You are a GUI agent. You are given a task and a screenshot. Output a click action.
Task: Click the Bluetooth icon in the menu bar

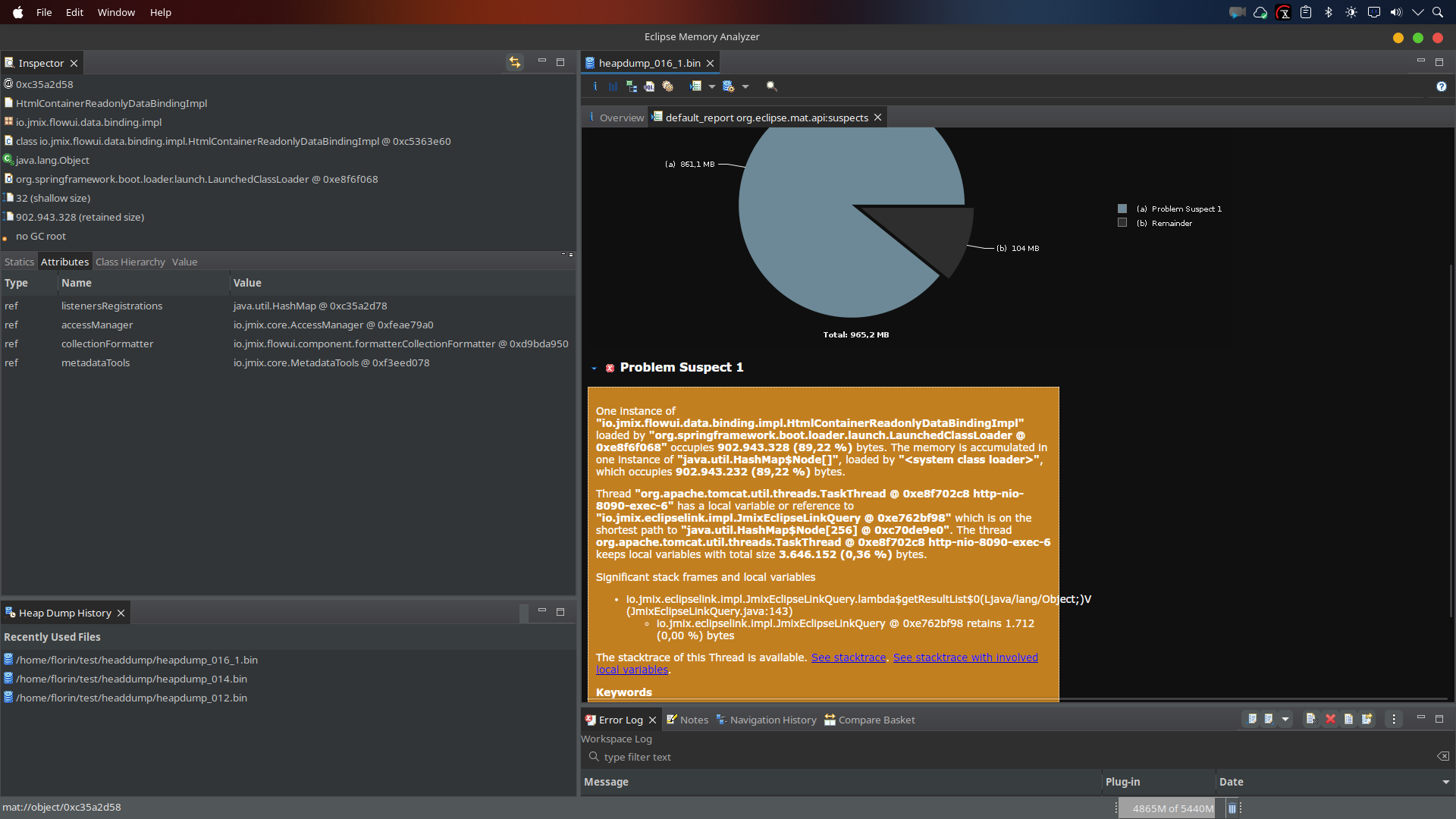(x=1329, y=12)
